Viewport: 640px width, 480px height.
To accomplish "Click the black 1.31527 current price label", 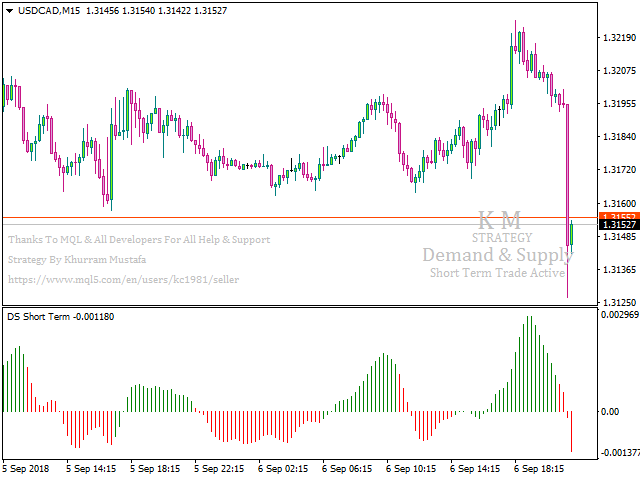I will click(x=616, y=226).
